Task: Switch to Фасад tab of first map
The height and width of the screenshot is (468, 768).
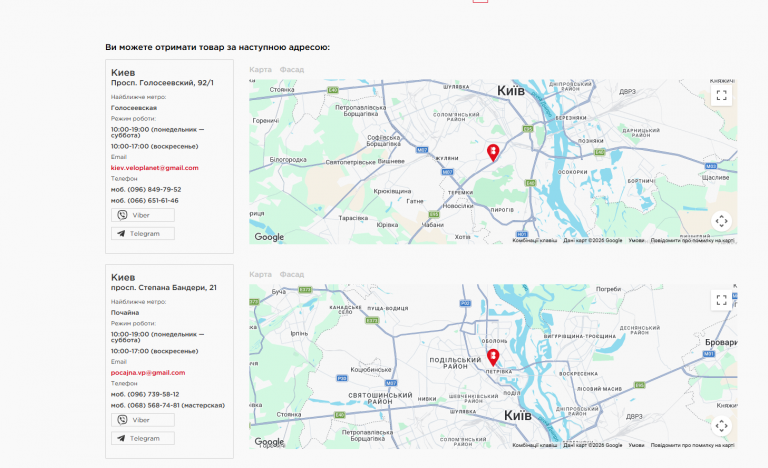Action: click(291, 70)
